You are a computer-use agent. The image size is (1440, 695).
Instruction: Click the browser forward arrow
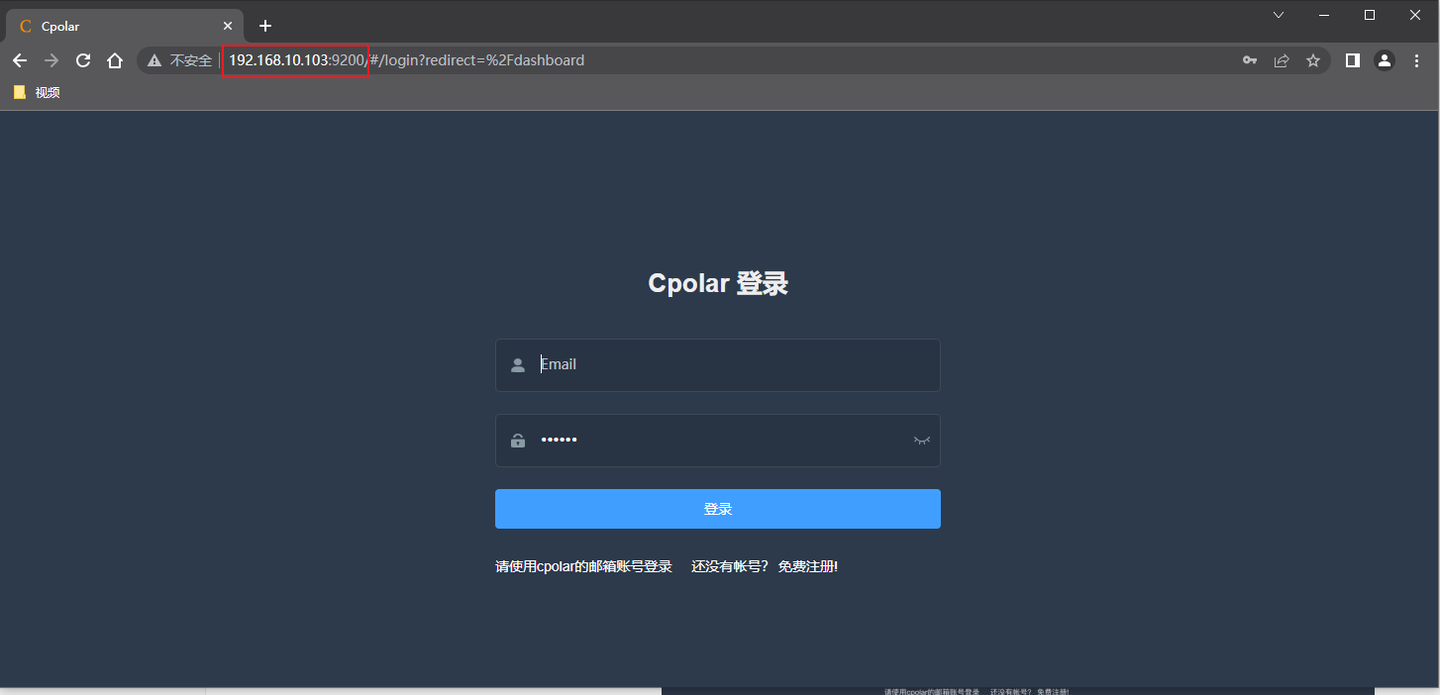tap(52, 60)
